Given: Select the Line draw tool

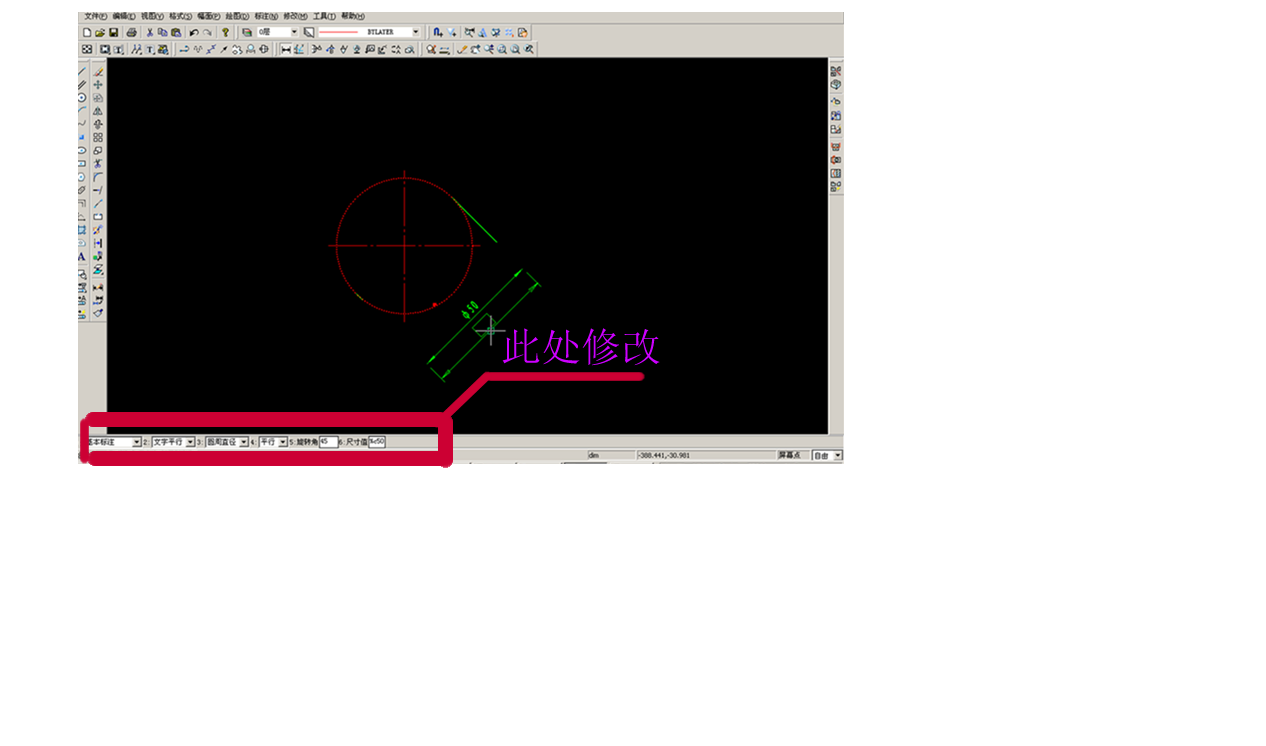Looking at the screenshot, I should click(82, 72).
